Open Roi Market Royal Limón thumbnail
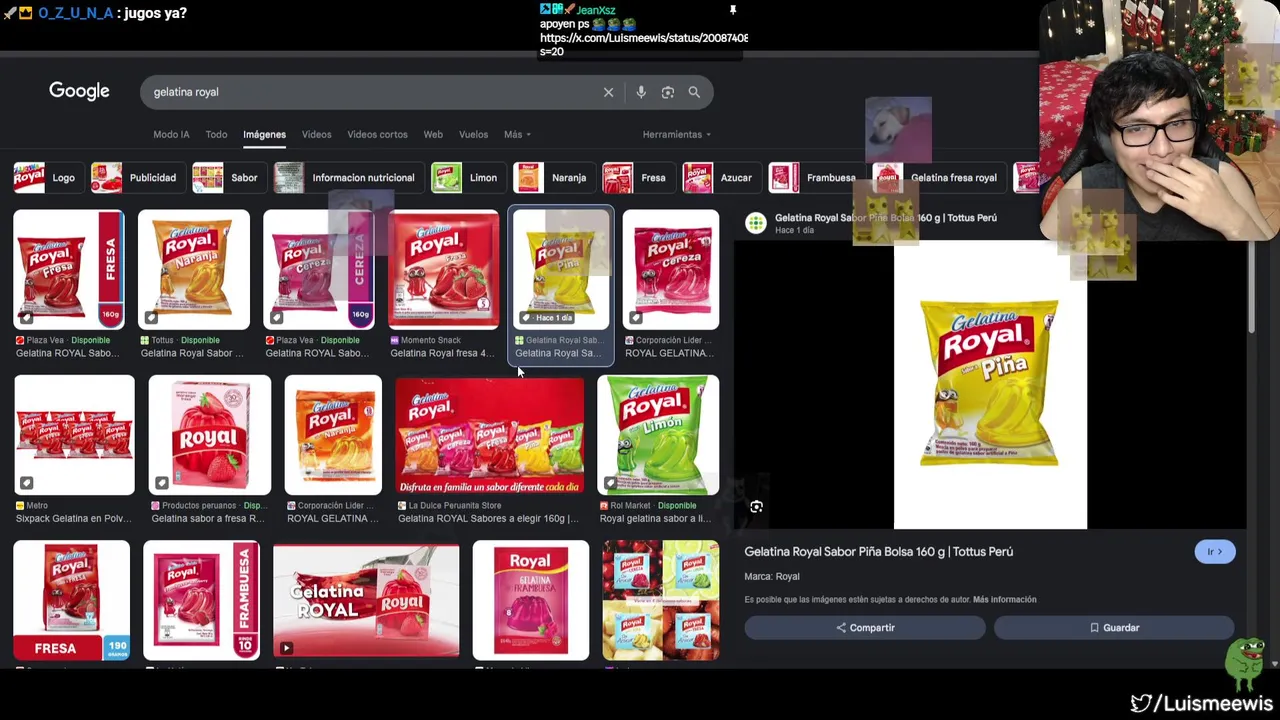Screen dimensions: 1280x720 658,435
